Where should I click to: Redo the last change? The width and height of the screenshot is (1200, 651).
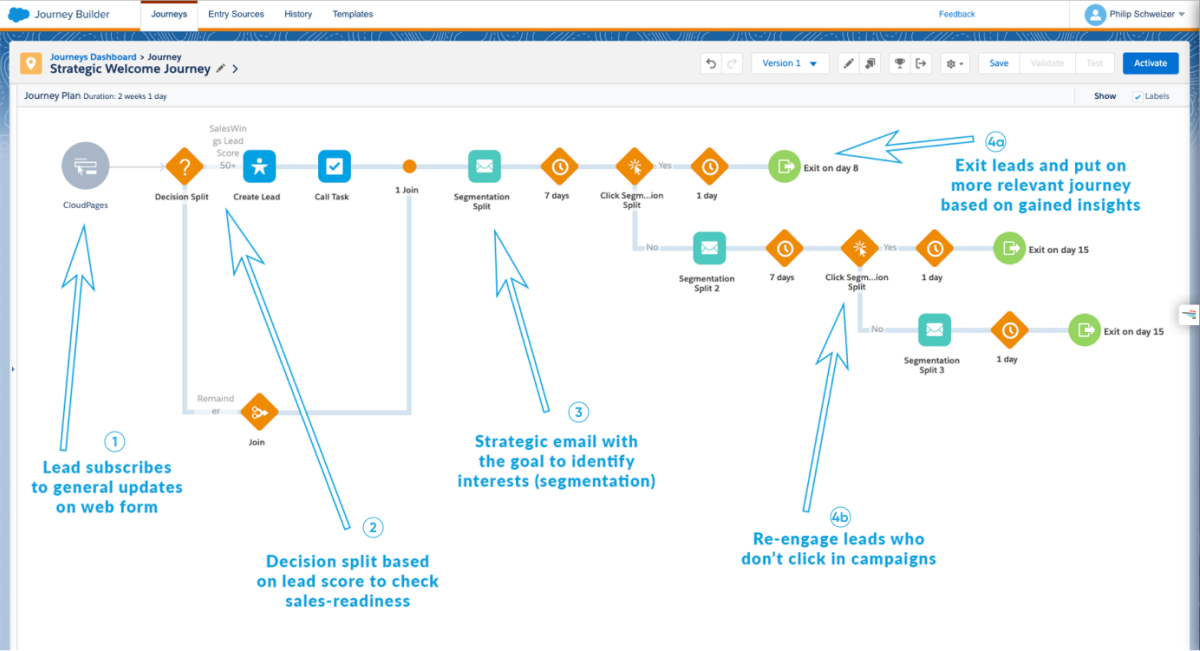[x=732, y=63]
